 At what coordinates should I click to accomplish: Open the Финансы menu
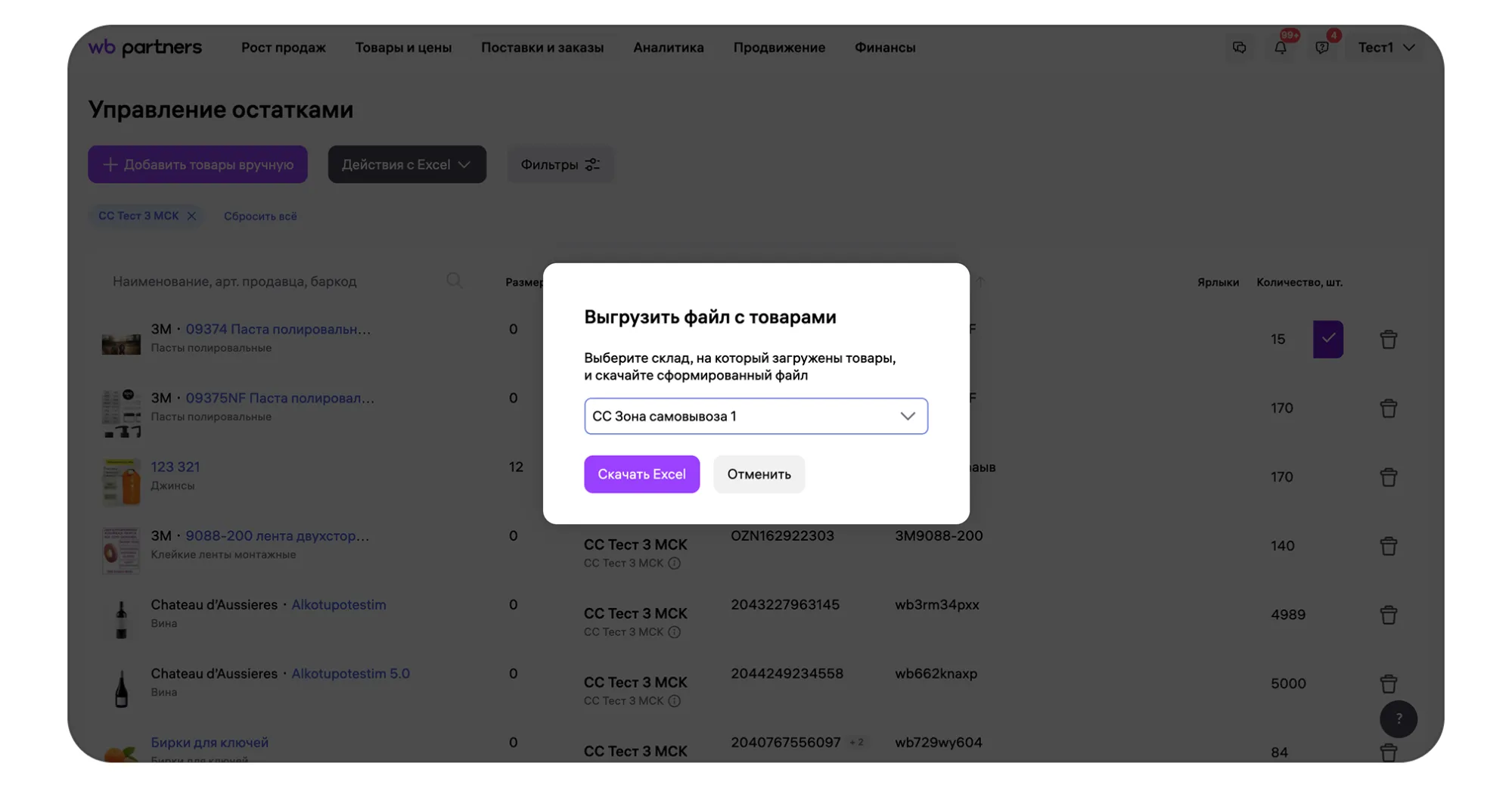885,48
